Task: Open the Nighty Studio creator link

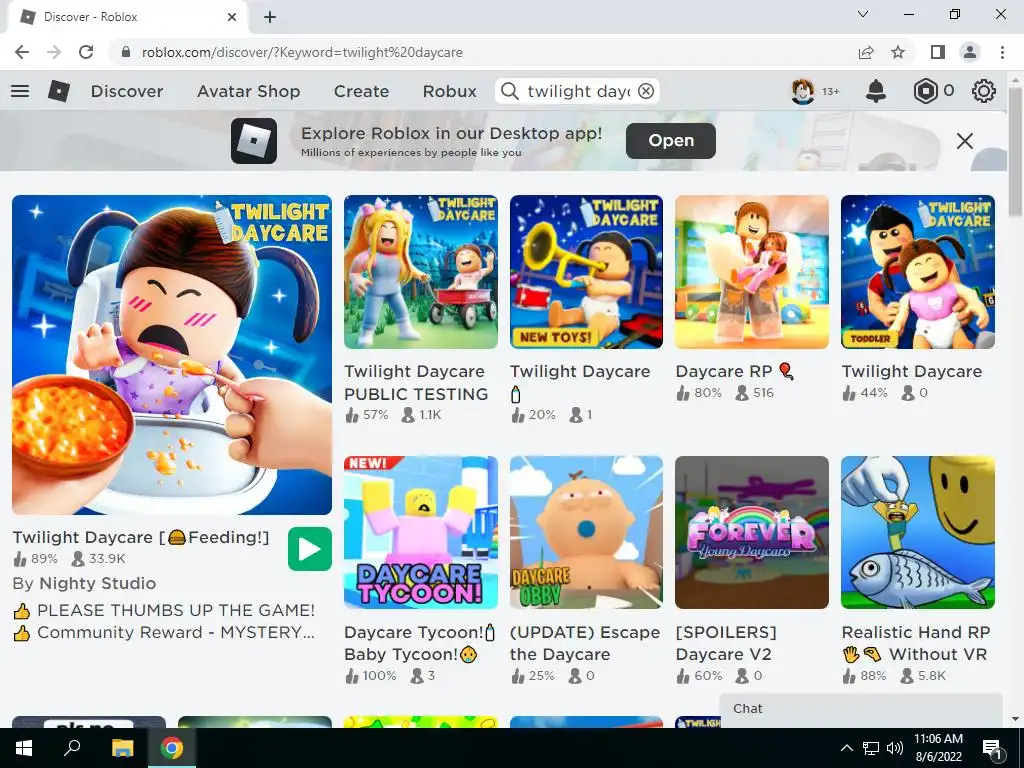Action: pyautogui.click(x=97, y=583)
